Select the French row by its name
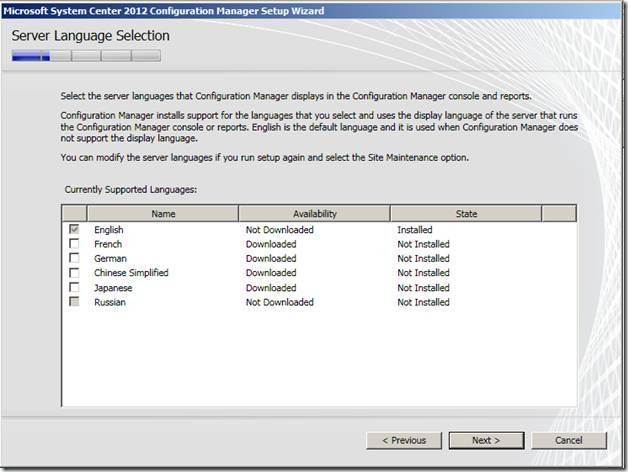This screenshot has width=628, height=472. (108, 244)
